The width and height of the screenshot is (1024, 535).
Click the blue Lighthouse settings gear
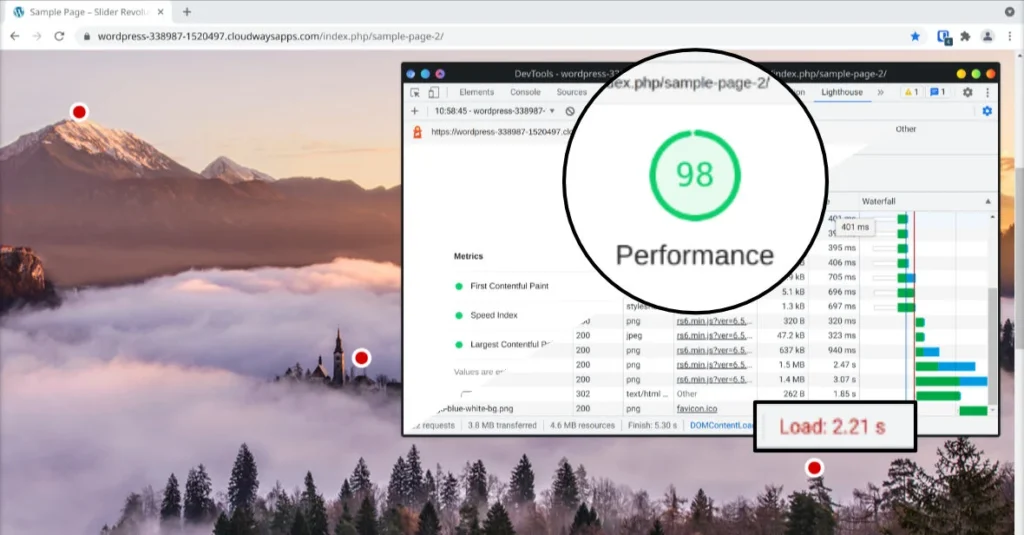coord(987,111)
